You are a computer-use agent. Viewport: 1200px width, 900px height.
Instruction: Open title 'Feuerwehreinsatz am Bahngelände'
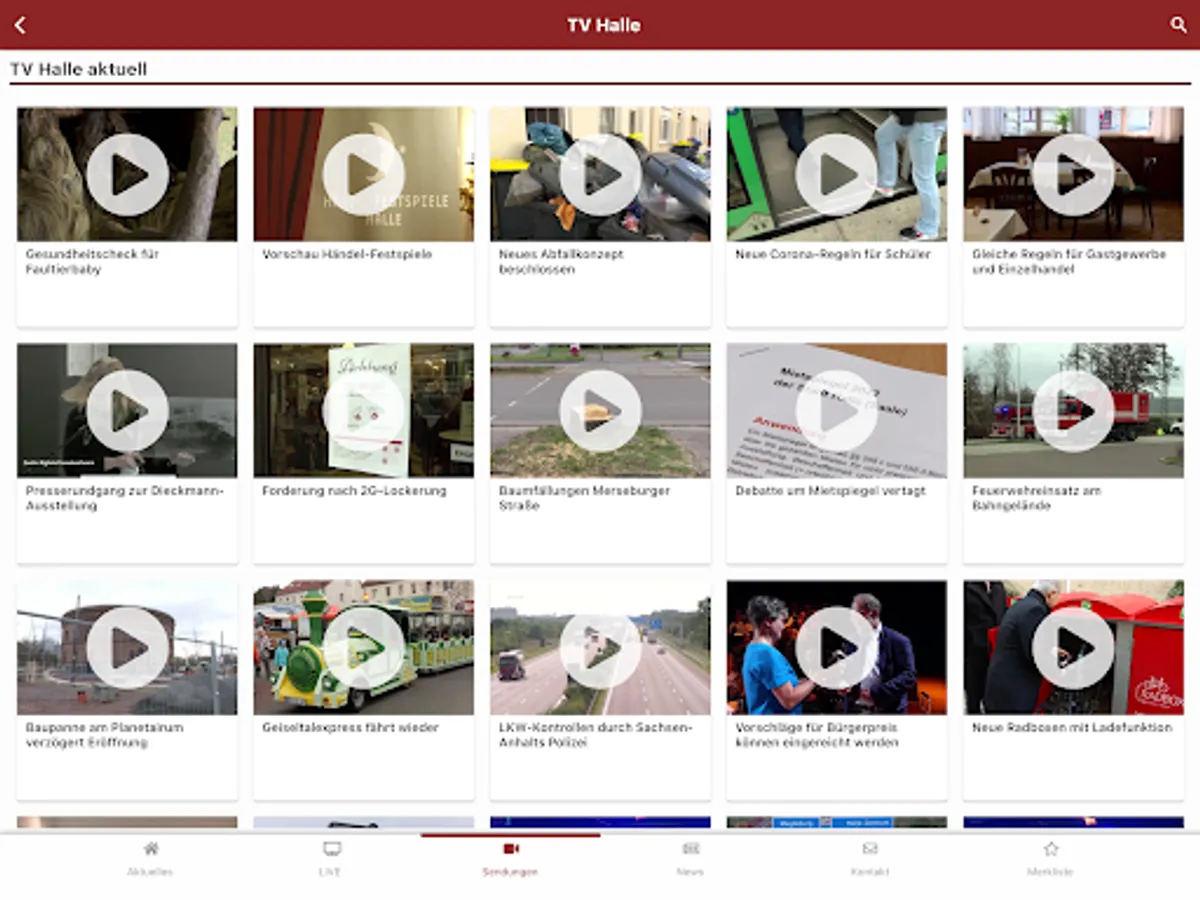click(x=1037, y=498)
